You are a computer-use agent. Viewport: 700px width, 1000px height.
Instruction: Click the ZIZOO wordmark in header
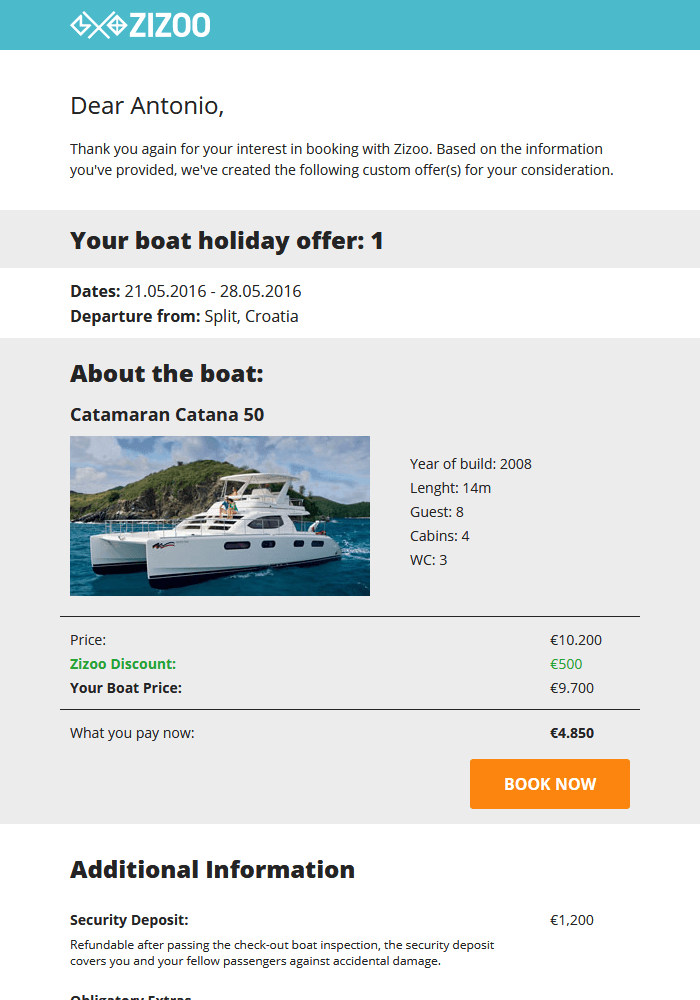coord(170,25)
